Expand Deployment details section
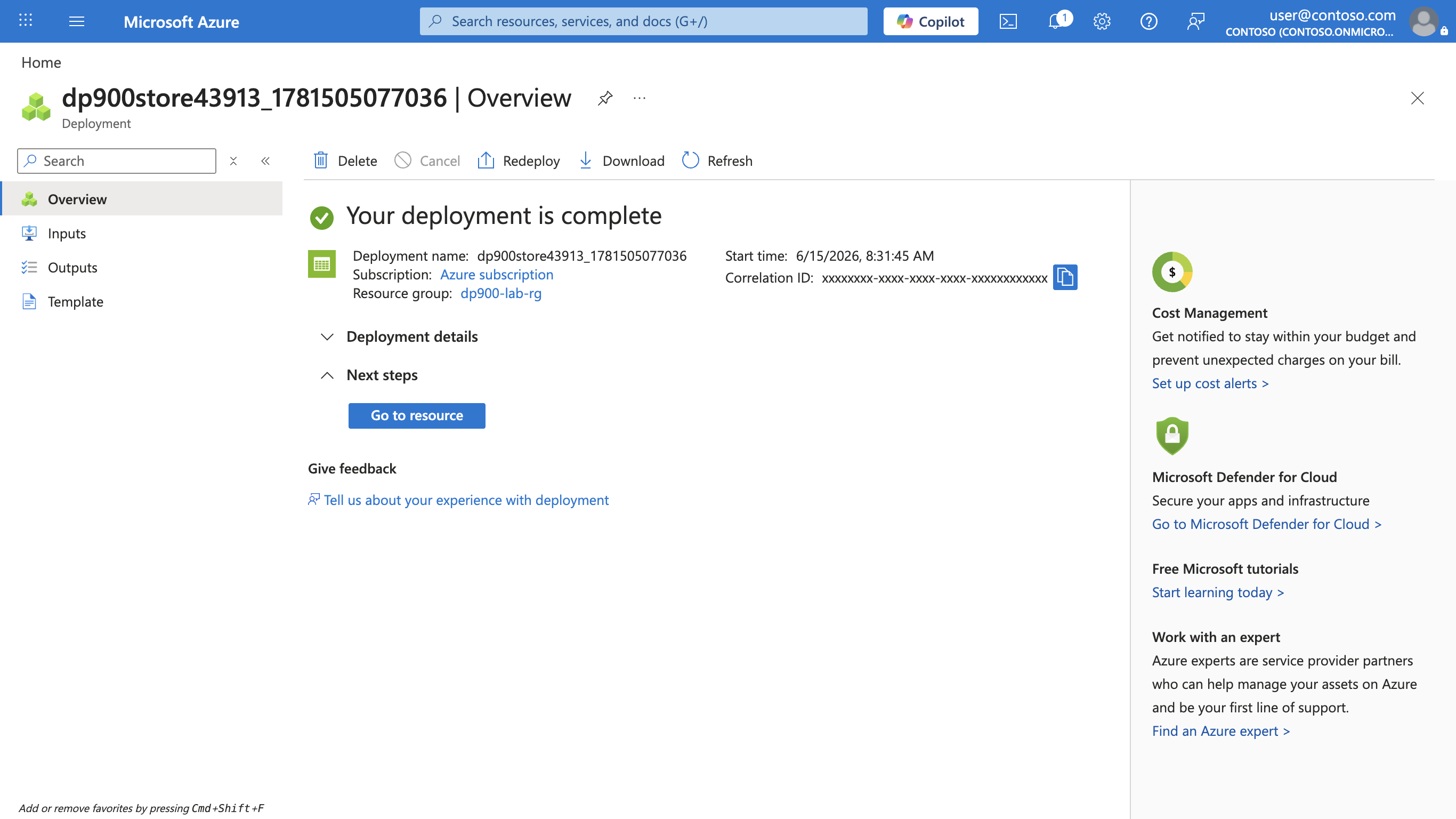 coord(400,336)
